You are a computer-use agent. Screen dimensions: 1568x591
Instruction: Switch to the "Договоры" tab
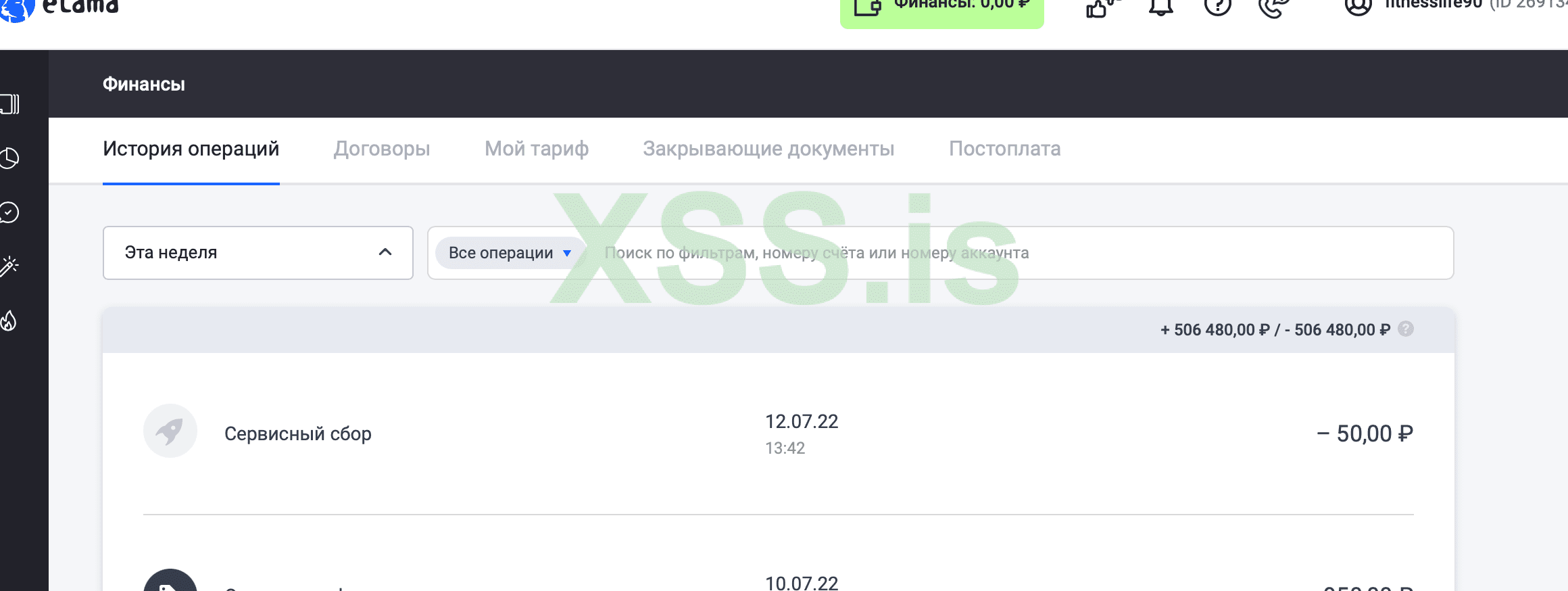click(x=382, y=149)
